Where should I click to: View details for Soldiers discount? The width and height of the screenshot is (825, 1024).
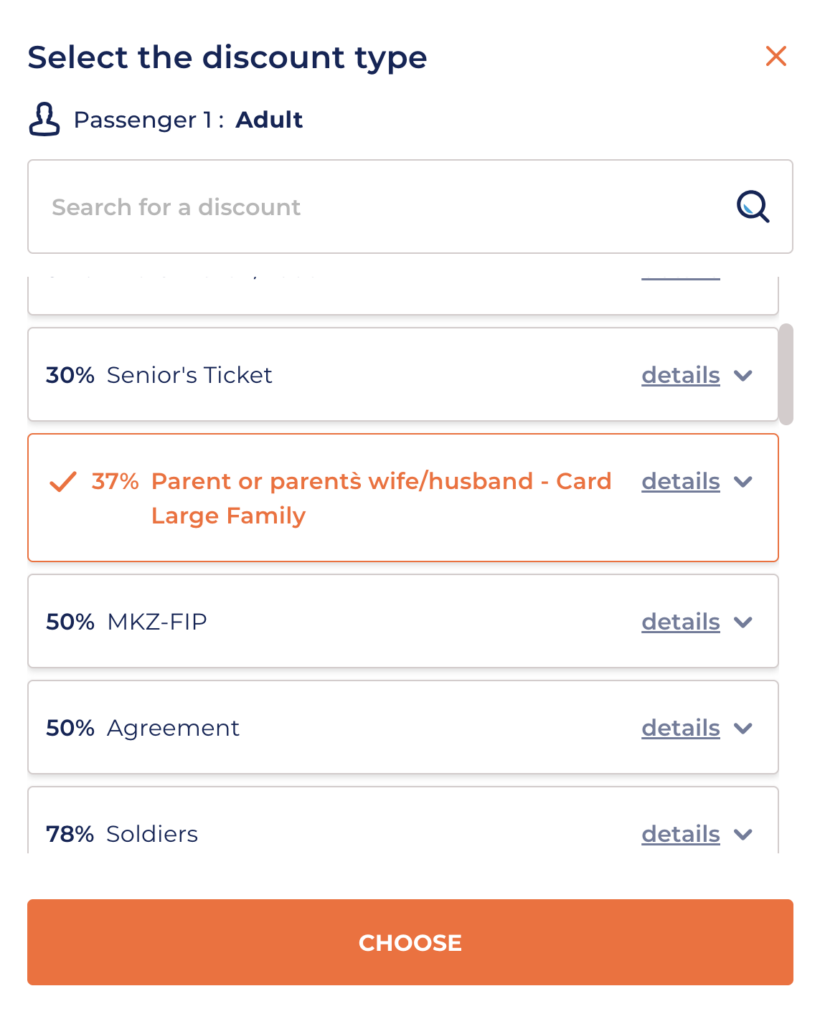680,834
